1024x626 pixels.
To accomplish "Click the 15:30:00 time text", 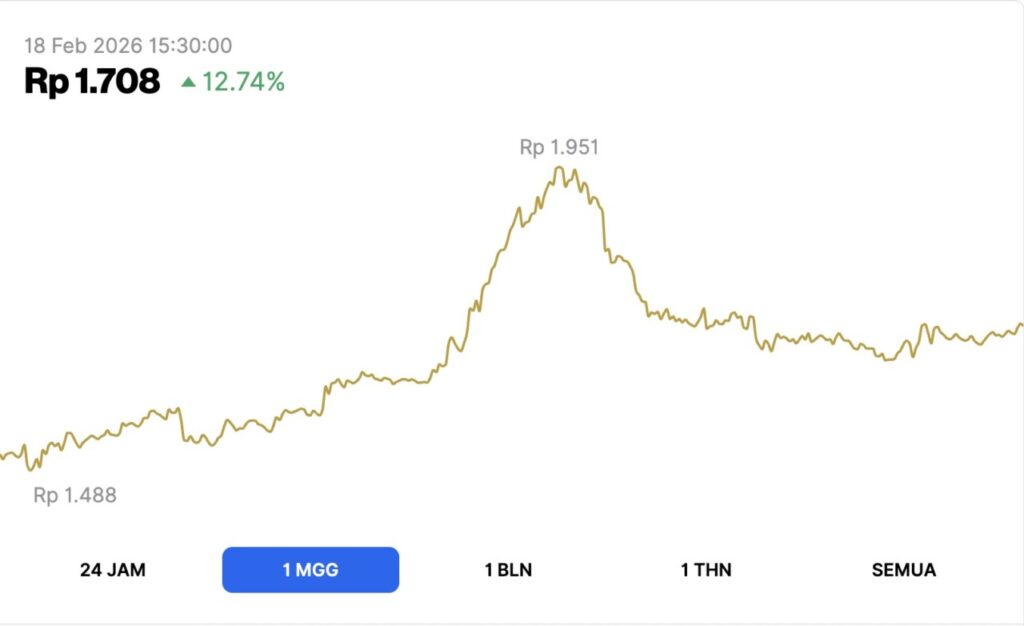I will [x=192, y=45].
